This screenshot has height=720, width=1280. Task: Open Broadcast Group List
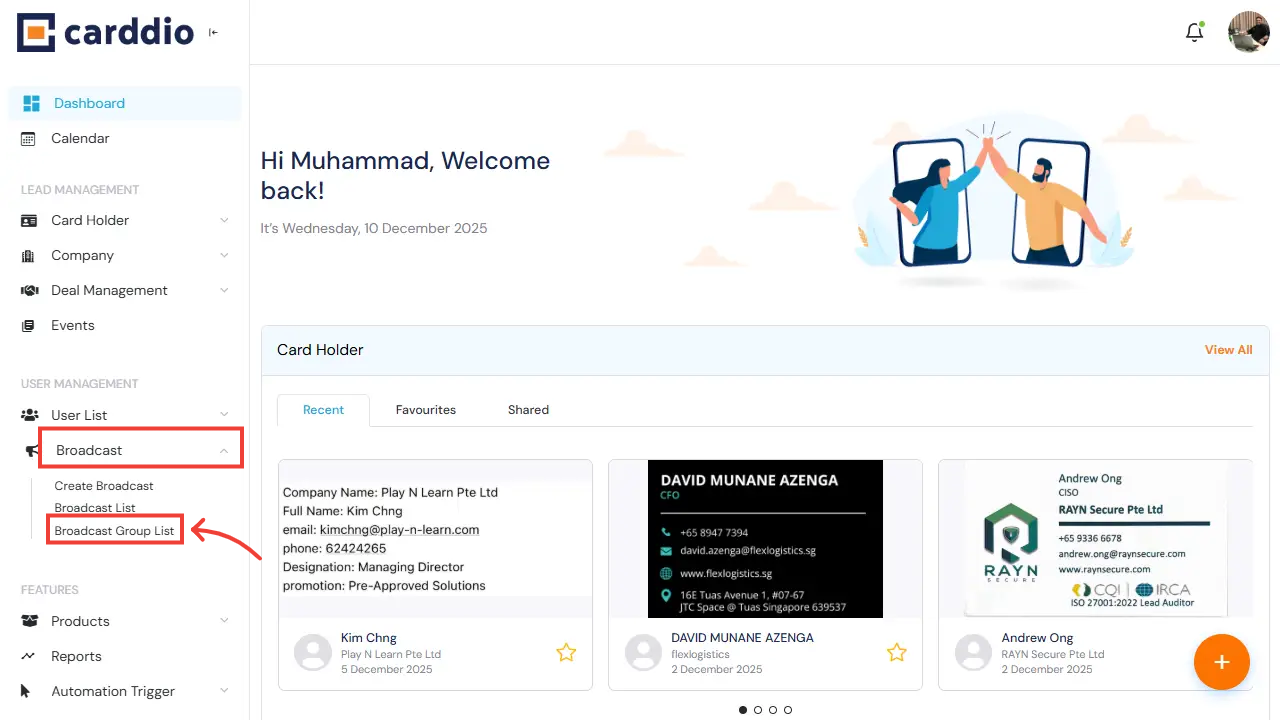click(114, 531)
